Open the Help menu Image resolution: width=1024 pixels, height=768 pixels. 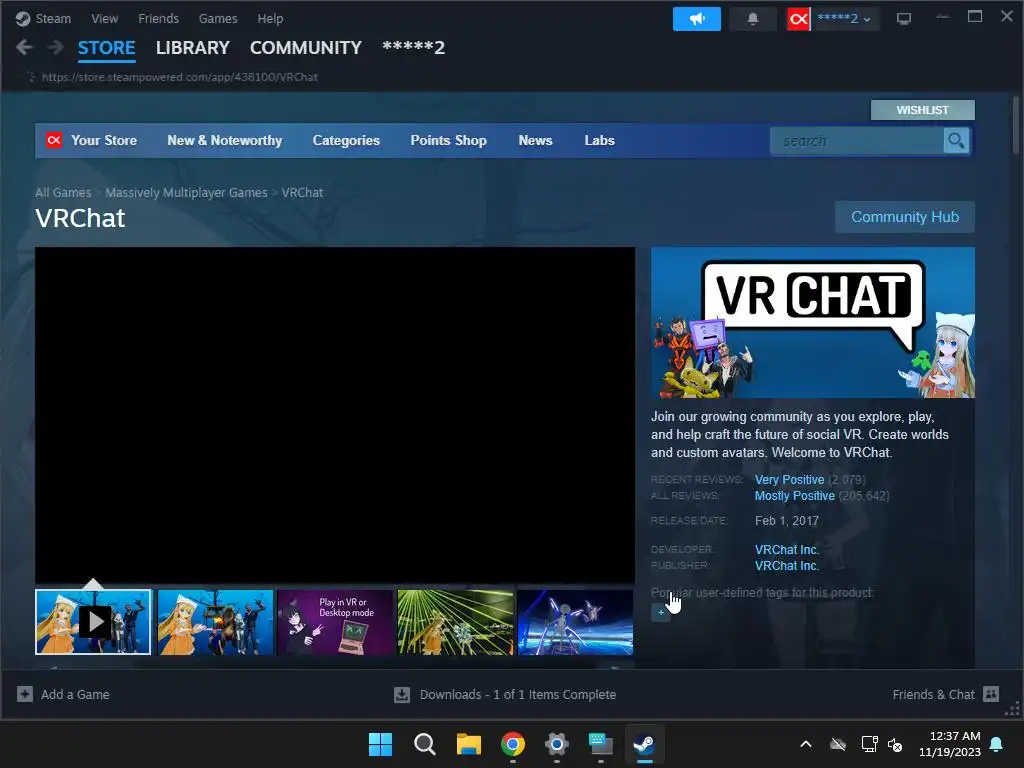click(270, 18)
